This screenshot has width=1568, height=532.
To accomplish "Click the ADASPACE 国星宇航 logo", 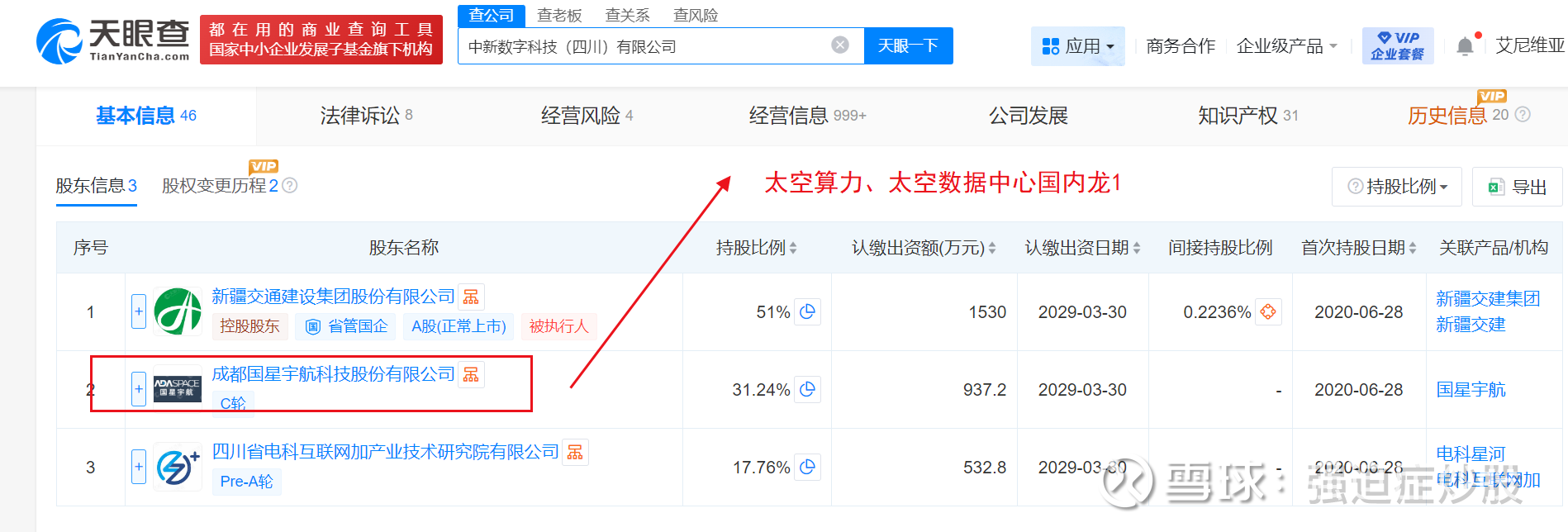I will (178, 389).
